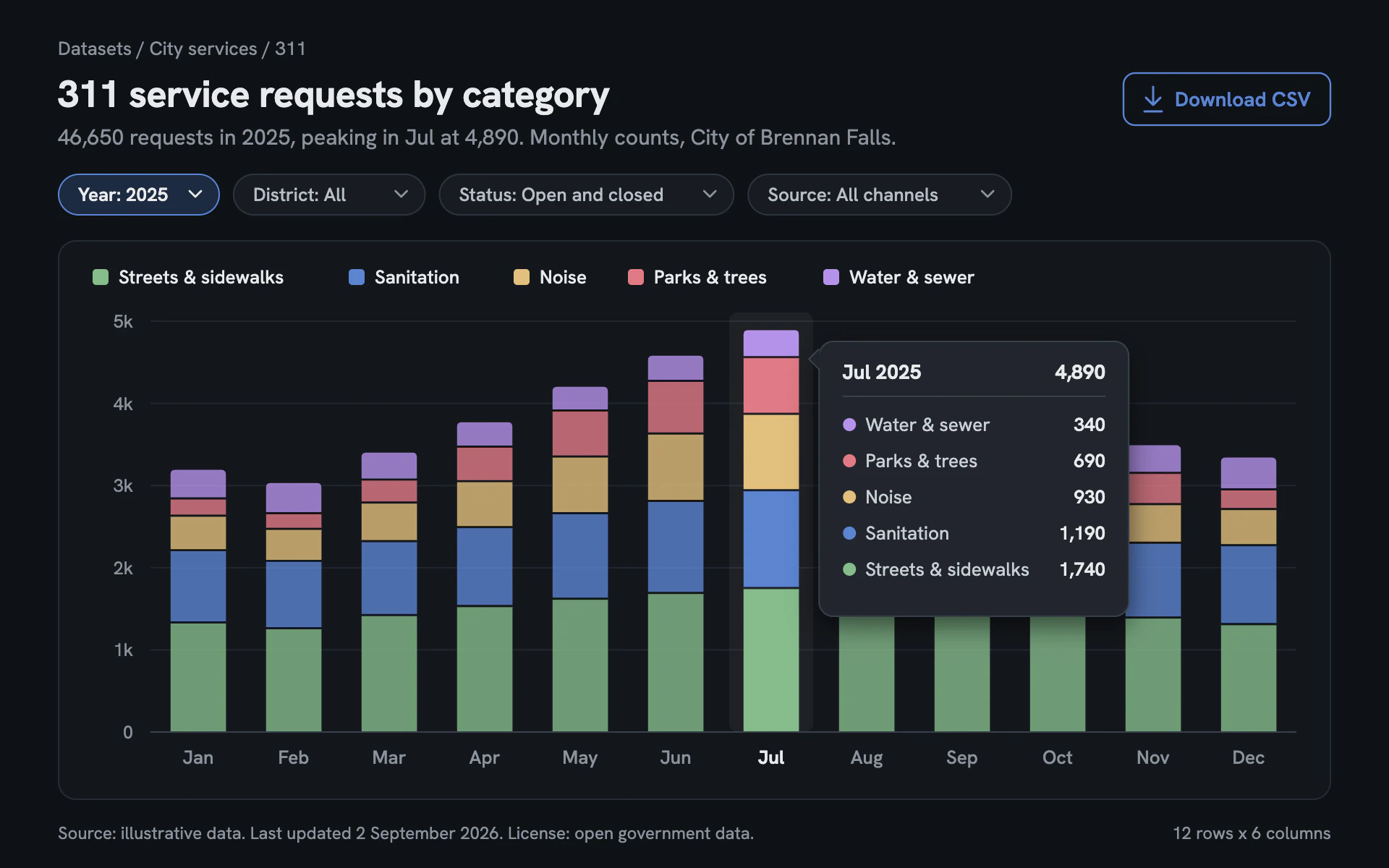1389x868 pixels.
Task: Click the Jun bar's Parks & trees segment
Action: pyautogui.click(x=676, y=407)
